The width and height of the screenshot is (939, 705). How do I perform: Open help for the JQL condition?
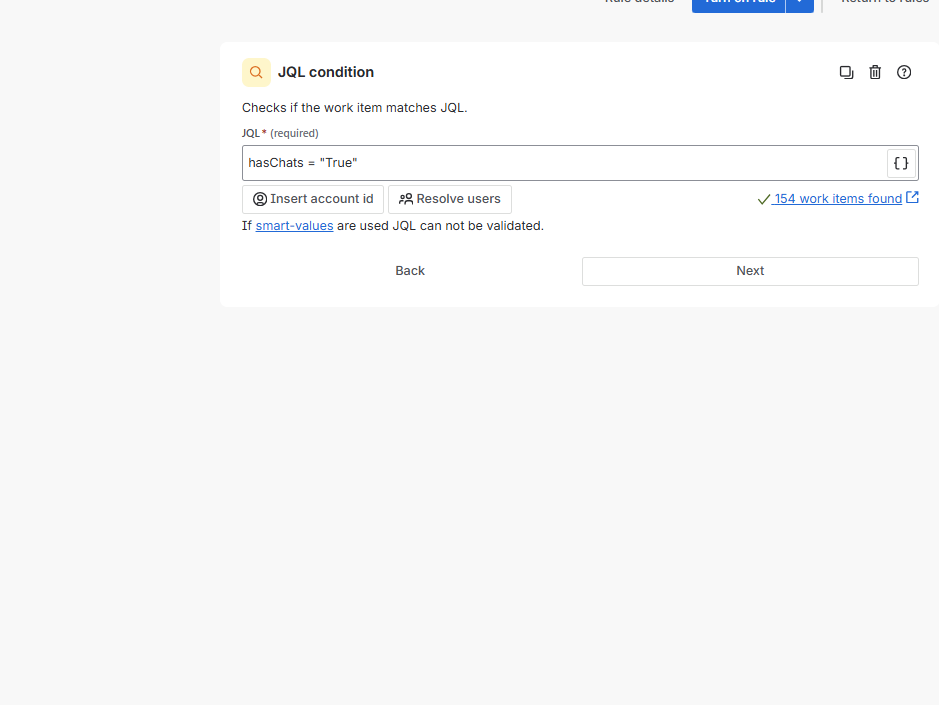tap(904, 72)
